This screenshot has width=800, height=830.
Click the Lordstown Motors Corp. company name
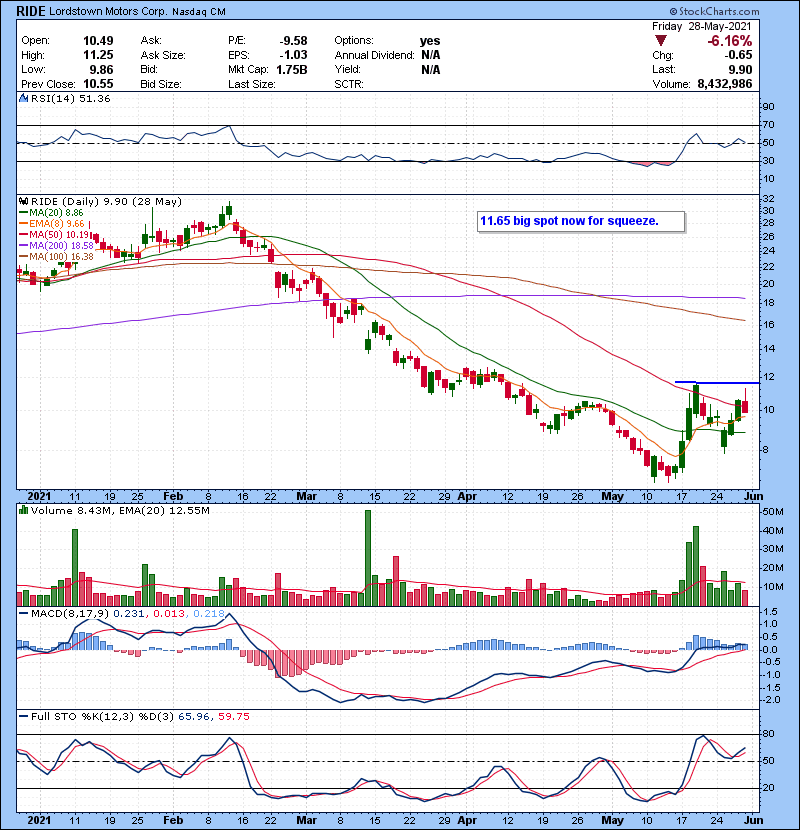[108, 12]
